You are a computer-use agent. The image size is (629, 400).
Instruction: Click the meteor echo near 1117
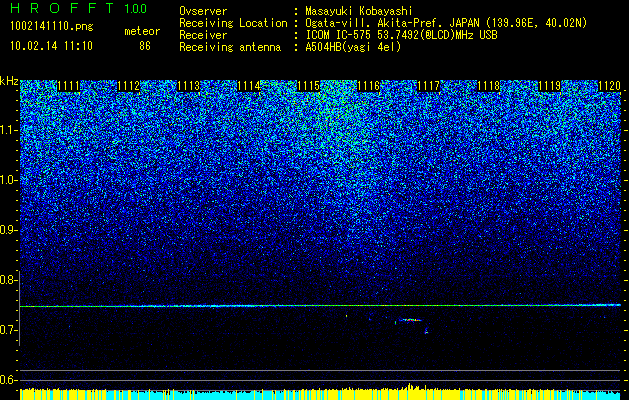409,320
